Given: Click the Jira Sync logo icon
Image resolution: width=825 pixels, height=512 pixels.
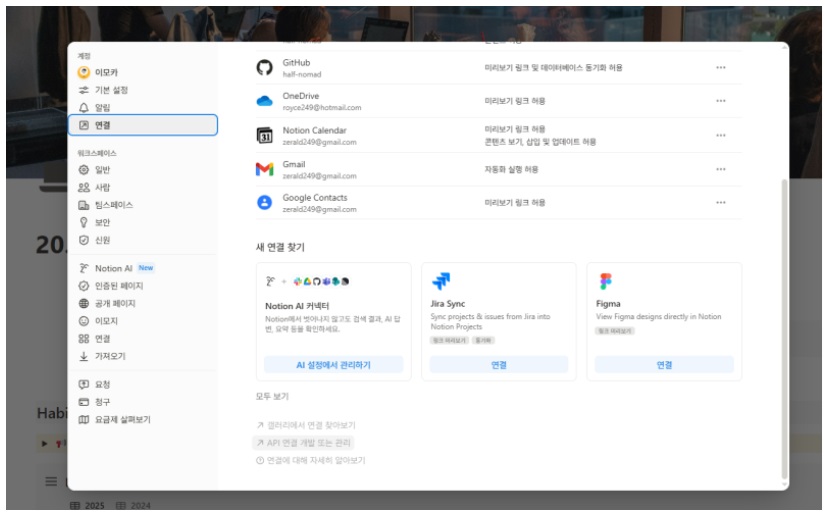Looking at the screenshot, I should point(441,281).
